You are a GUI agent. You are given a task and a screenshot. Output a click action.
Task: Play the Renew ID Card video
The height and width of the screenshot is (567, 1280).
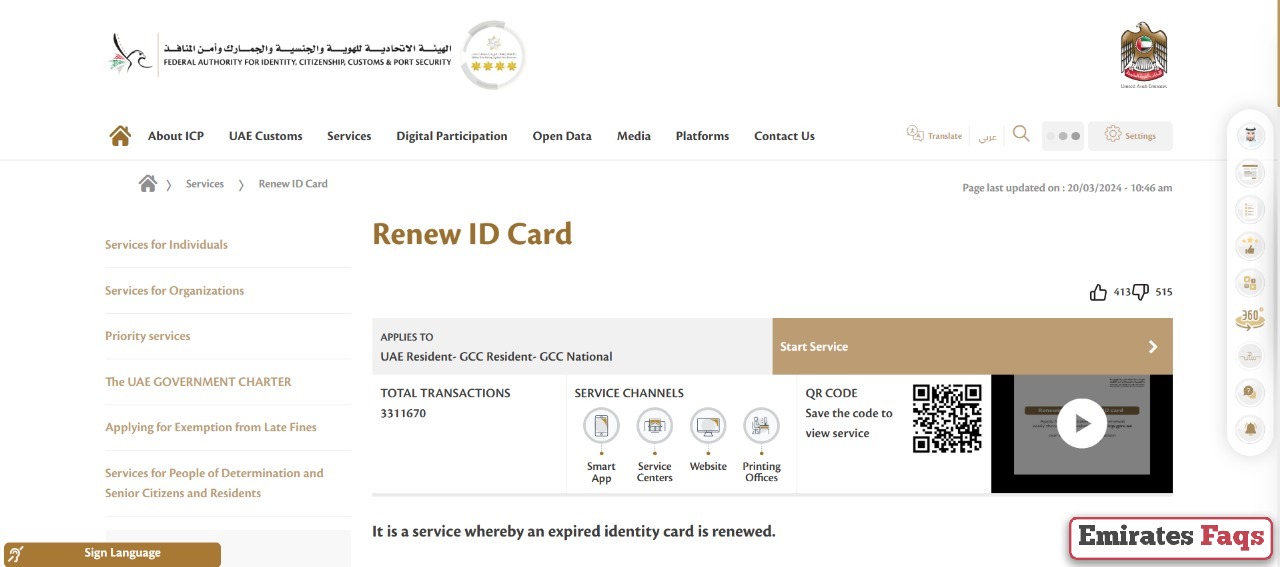tap(1081, 423)
